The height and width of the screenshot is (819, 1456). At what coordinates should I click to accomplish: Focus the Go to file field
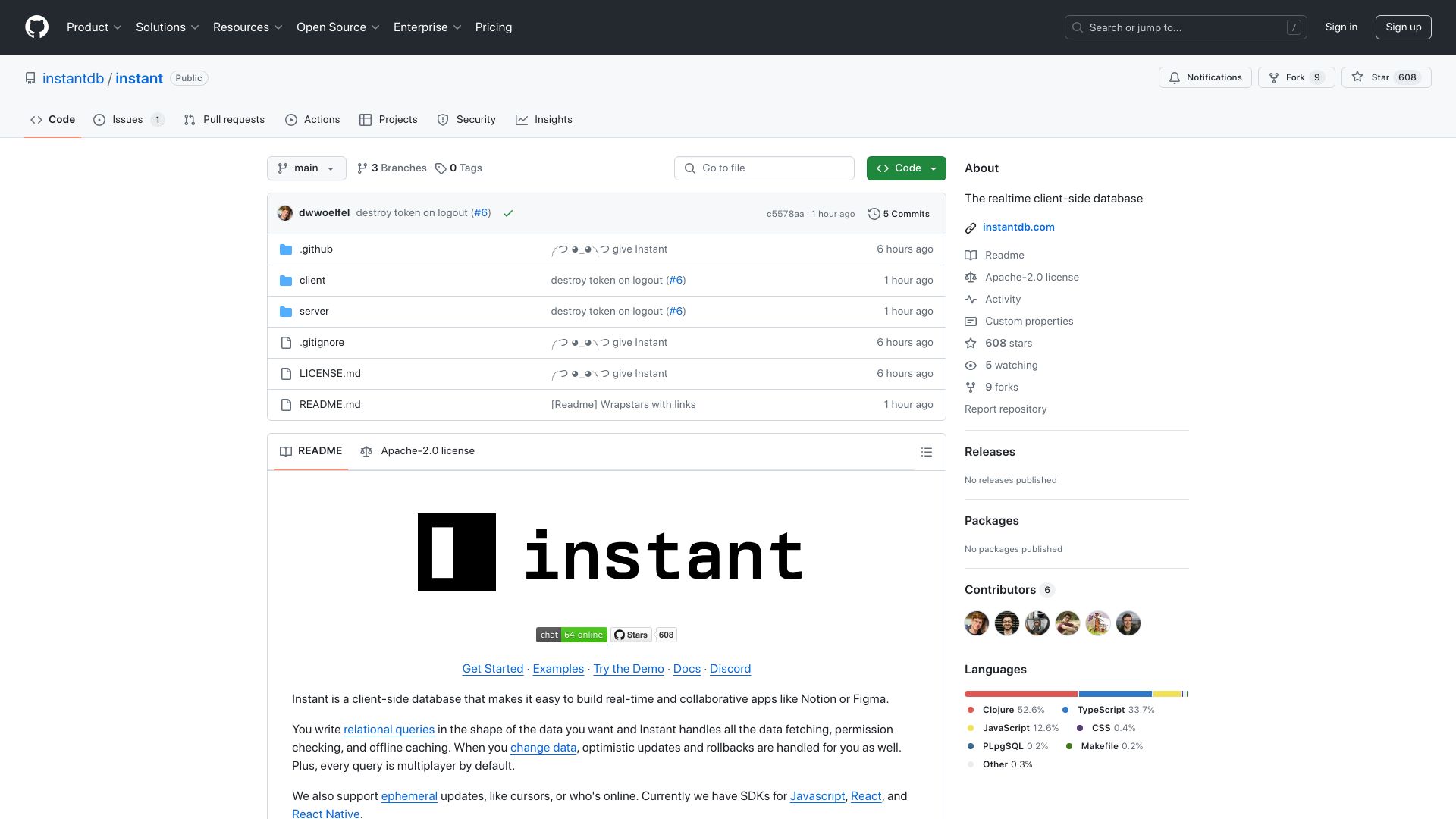tap(764, 168)
